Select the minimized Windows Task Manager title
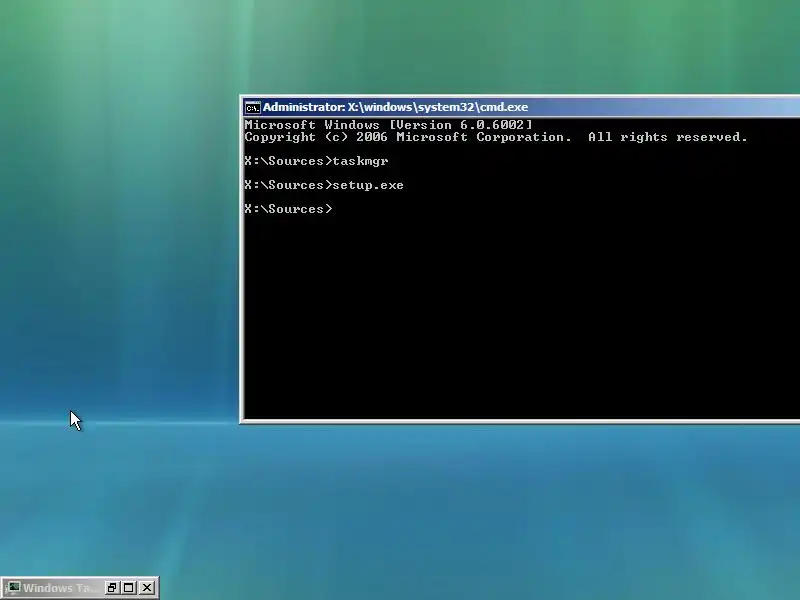The image size is (800, 600). [x=60, y=588]
